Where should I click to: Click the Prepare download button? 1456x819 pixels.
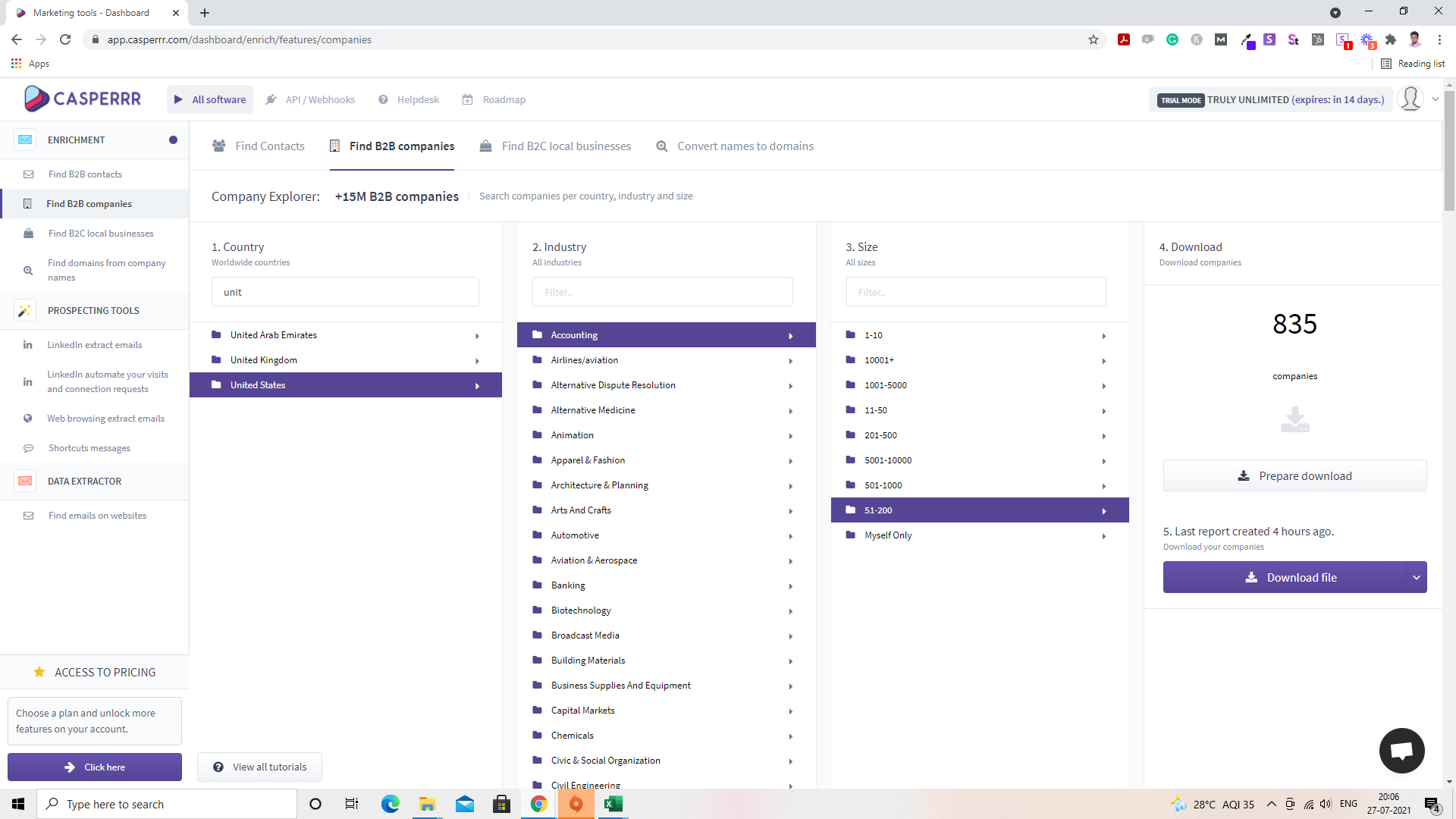[1294, 475]
